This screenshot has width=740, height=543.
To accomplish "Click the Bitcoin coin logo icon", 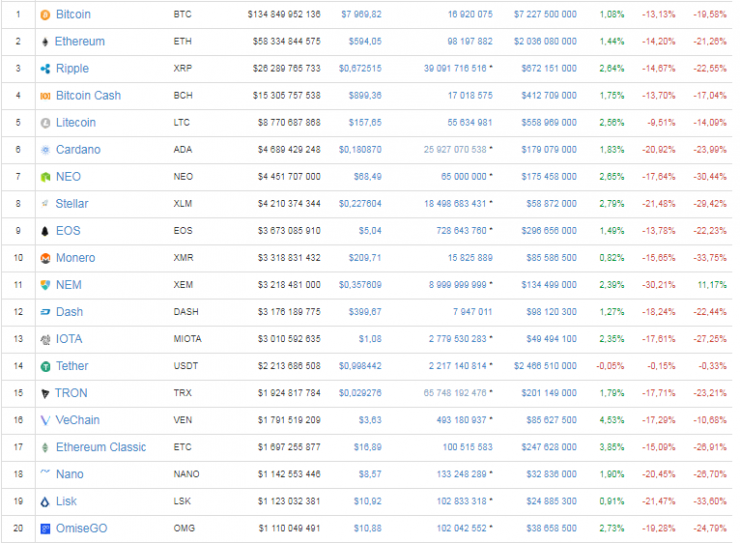I will [45, 15].
